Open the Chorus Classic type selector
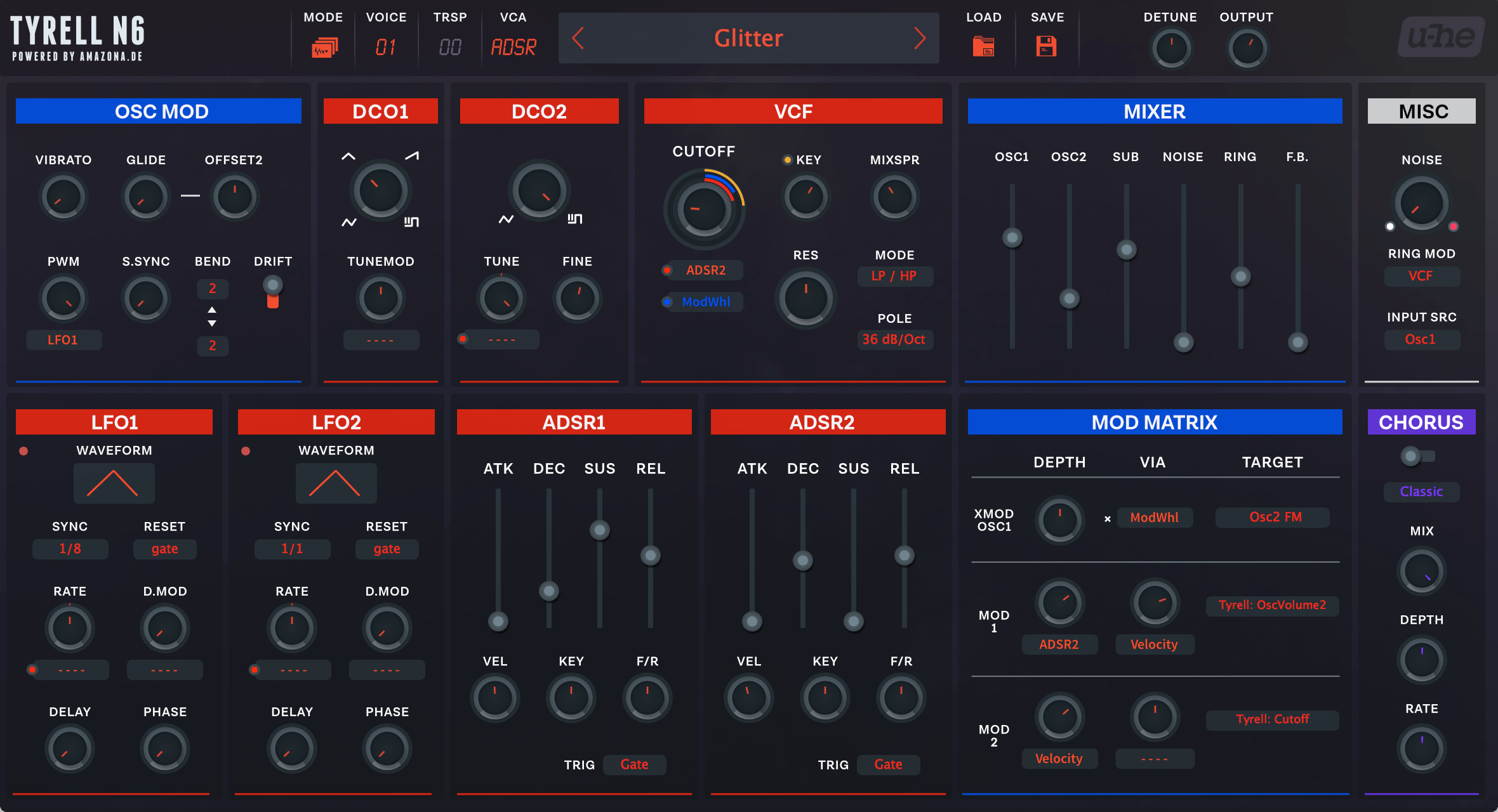The height and width of the screenshot is (812, 1498). pyautogui.click(x=1422, y=492)
